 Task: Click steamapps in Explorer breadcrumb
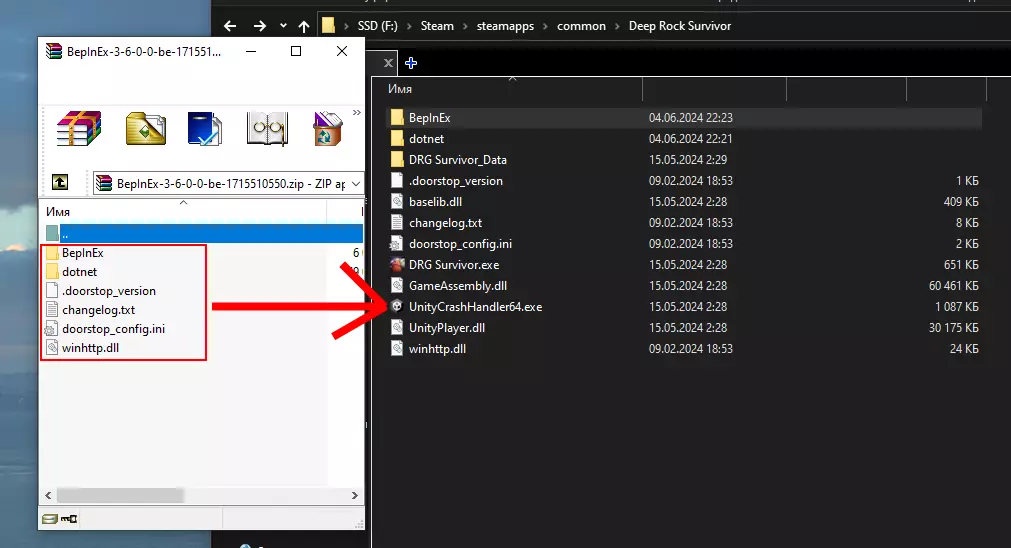[x=506, y=26]
